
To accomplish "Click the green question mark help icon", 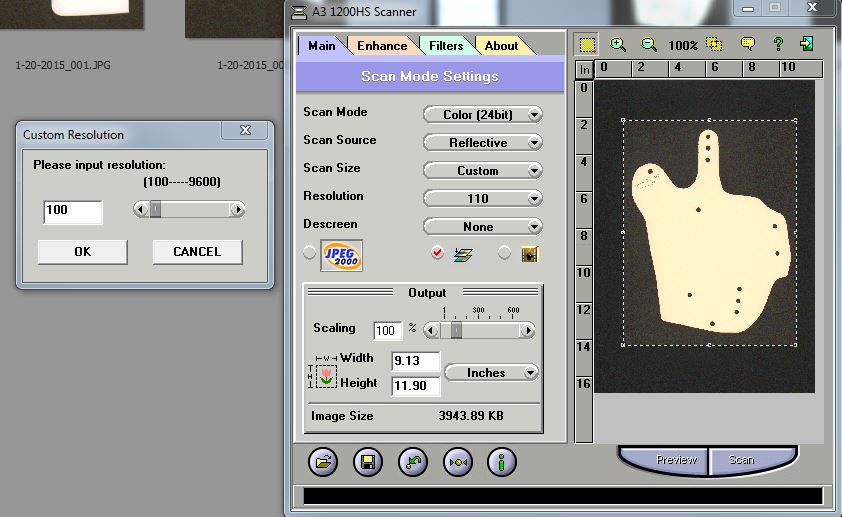I will coord(777,45).
